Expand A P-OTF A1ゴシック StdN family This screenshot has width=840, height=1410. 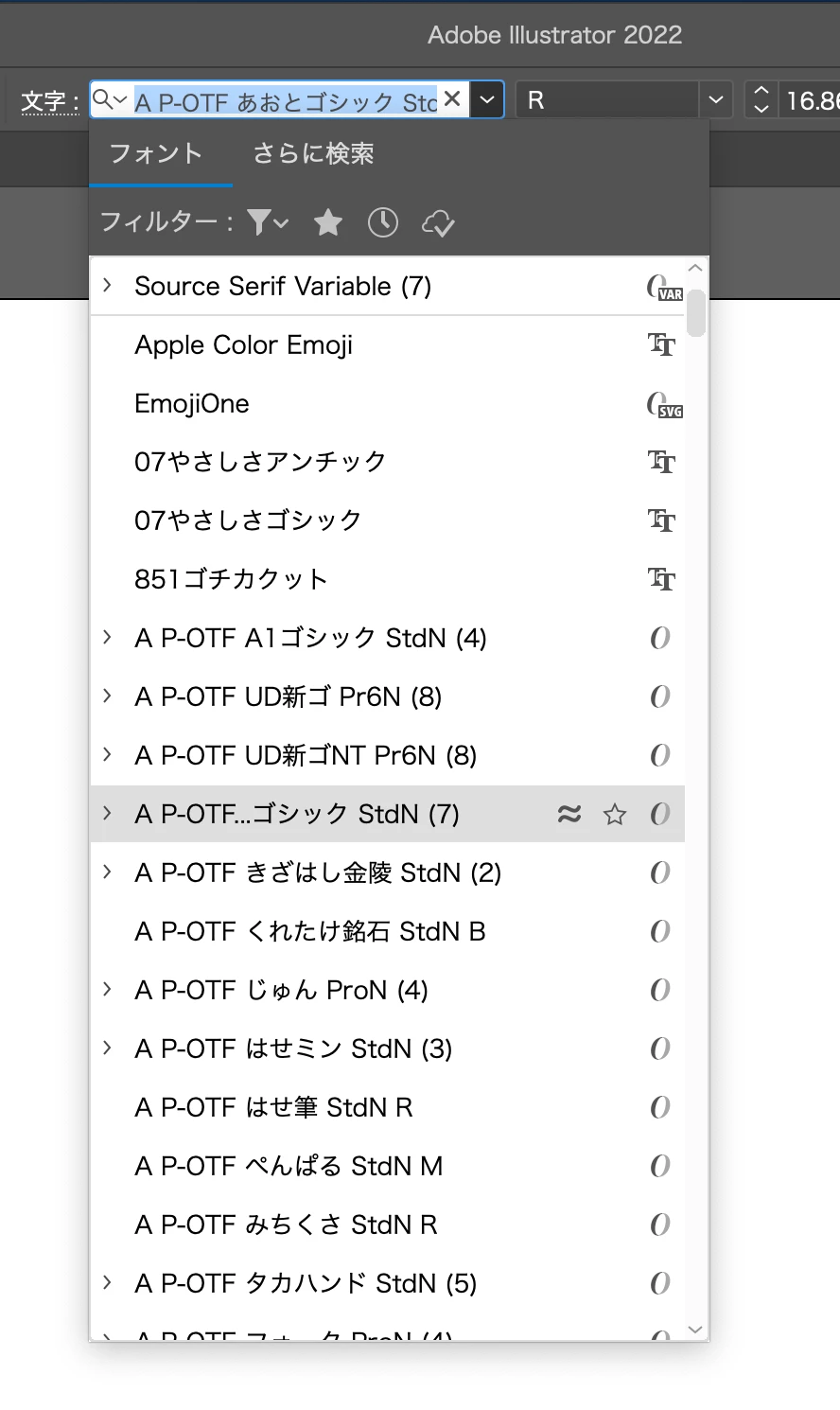point(107,637)
